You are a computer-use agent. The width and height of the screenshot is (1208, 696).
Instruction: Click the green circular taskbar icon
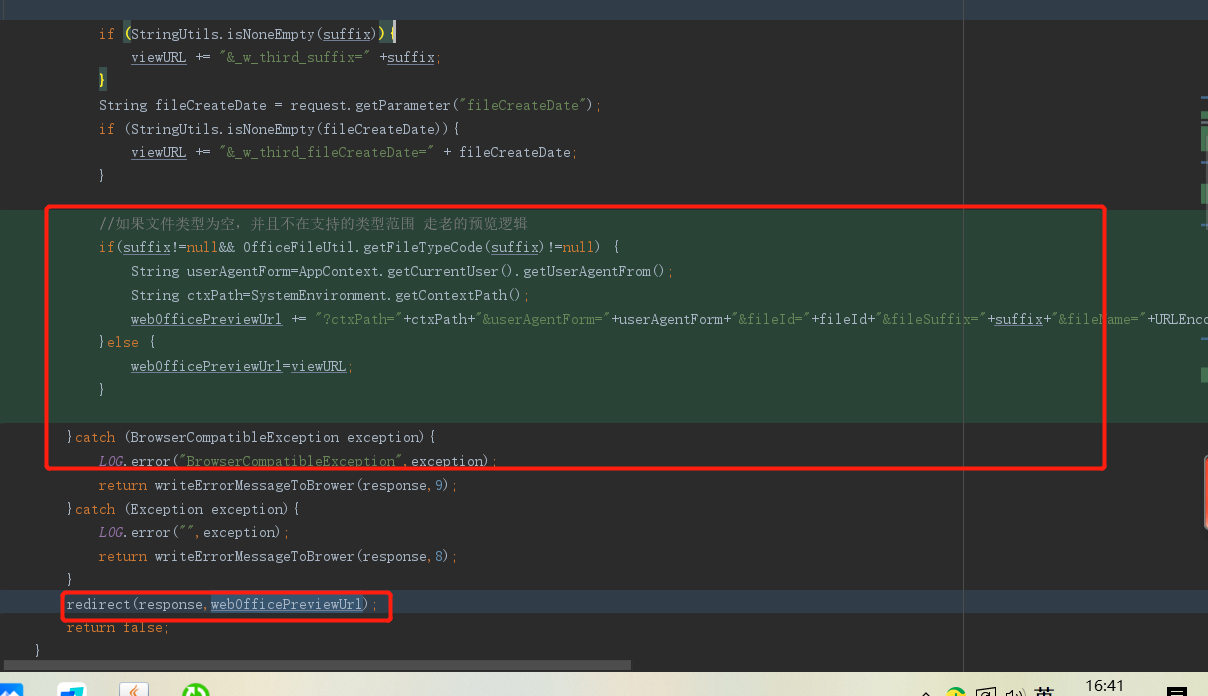tap(196, 690)
